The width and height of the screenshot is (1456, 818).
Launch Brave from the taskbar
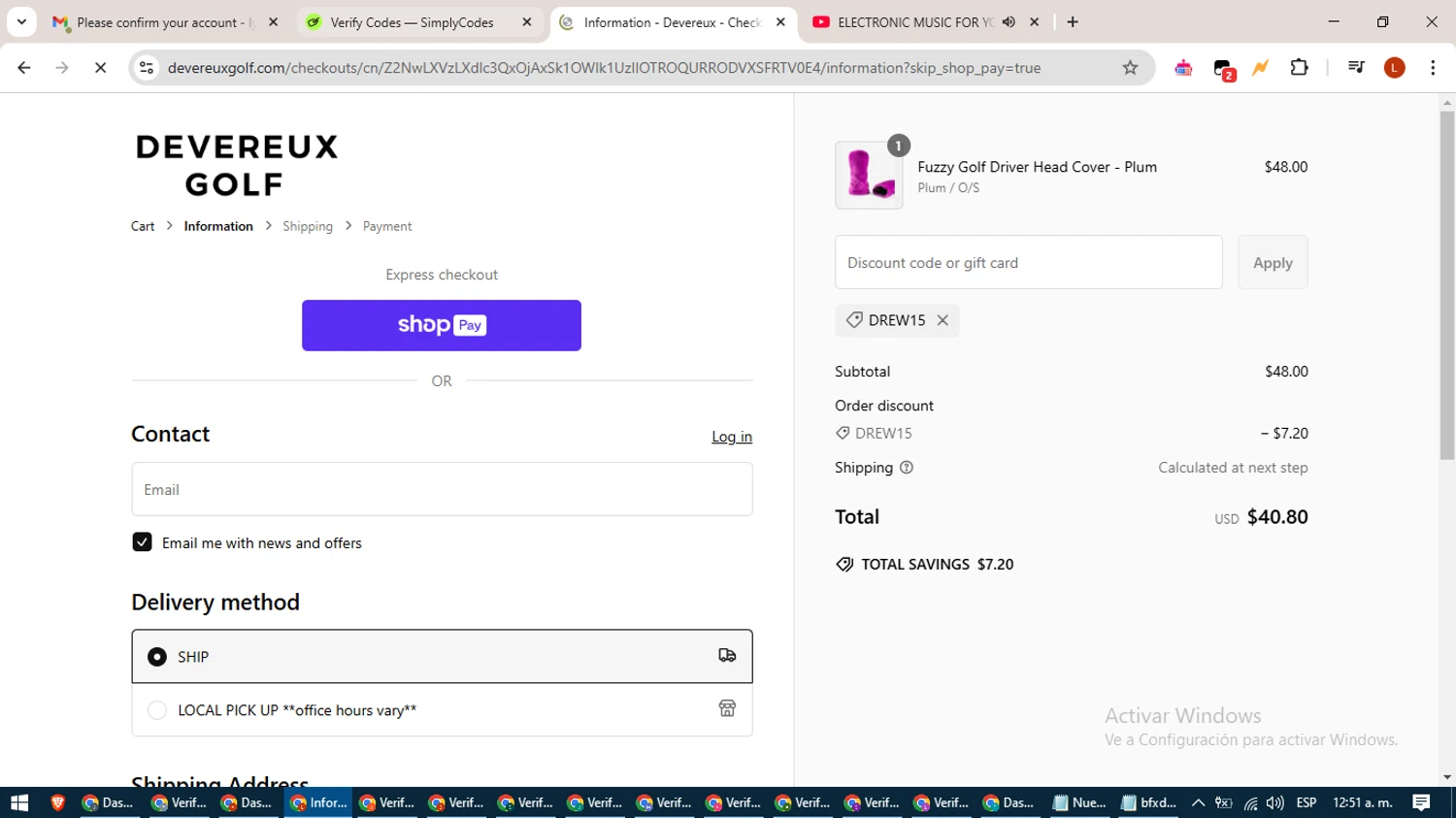[x=58, y=802]
